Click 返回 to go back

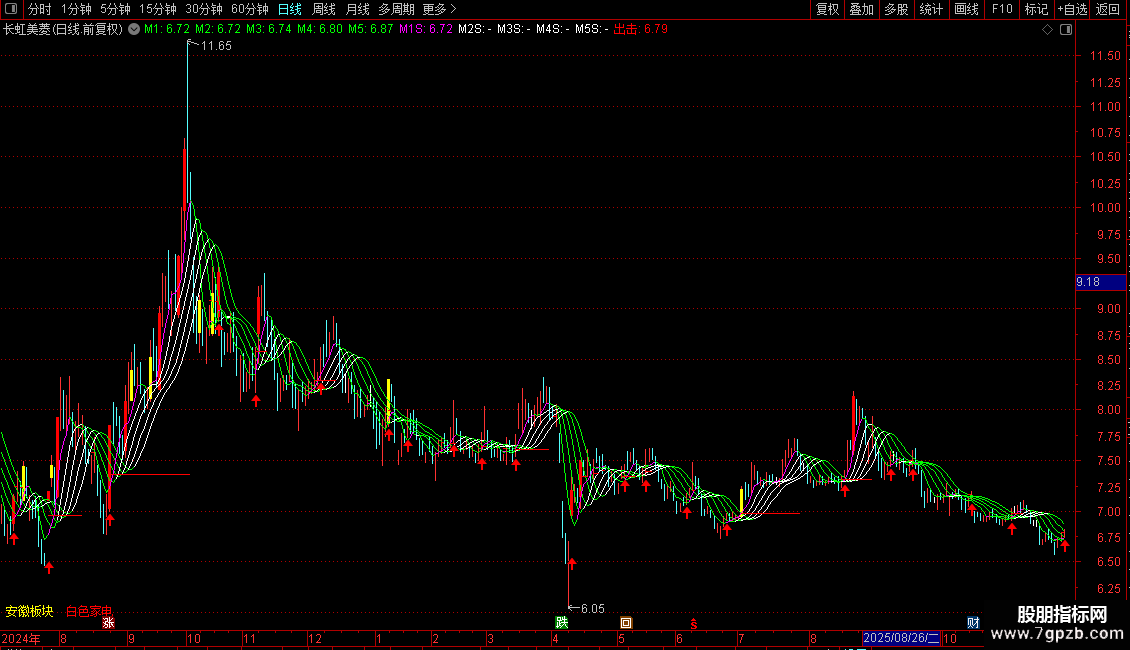(x=1108, y=9)
